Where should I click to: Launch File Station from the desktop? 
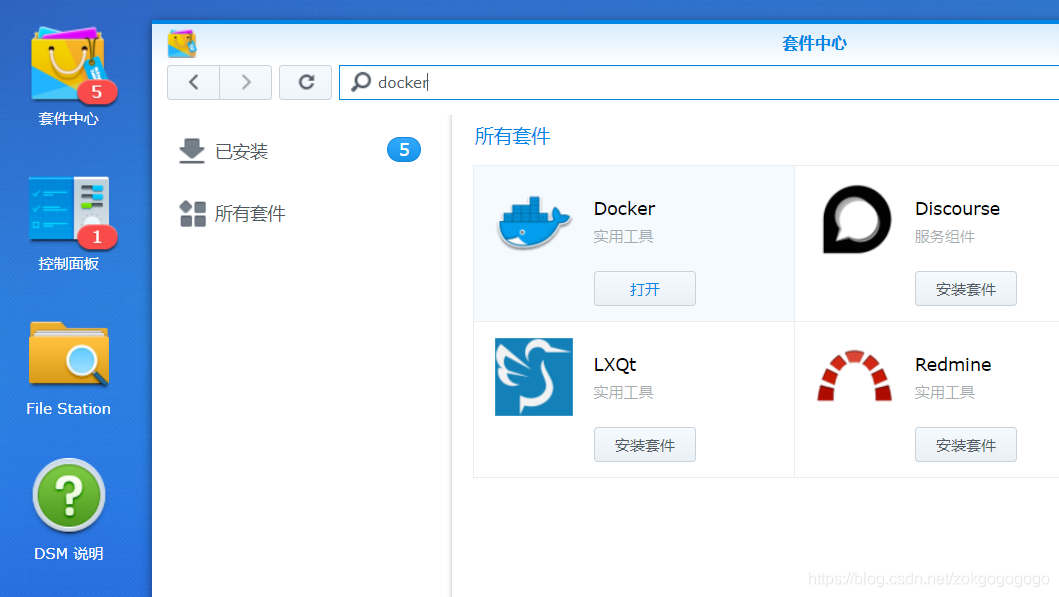coord(68,368)
